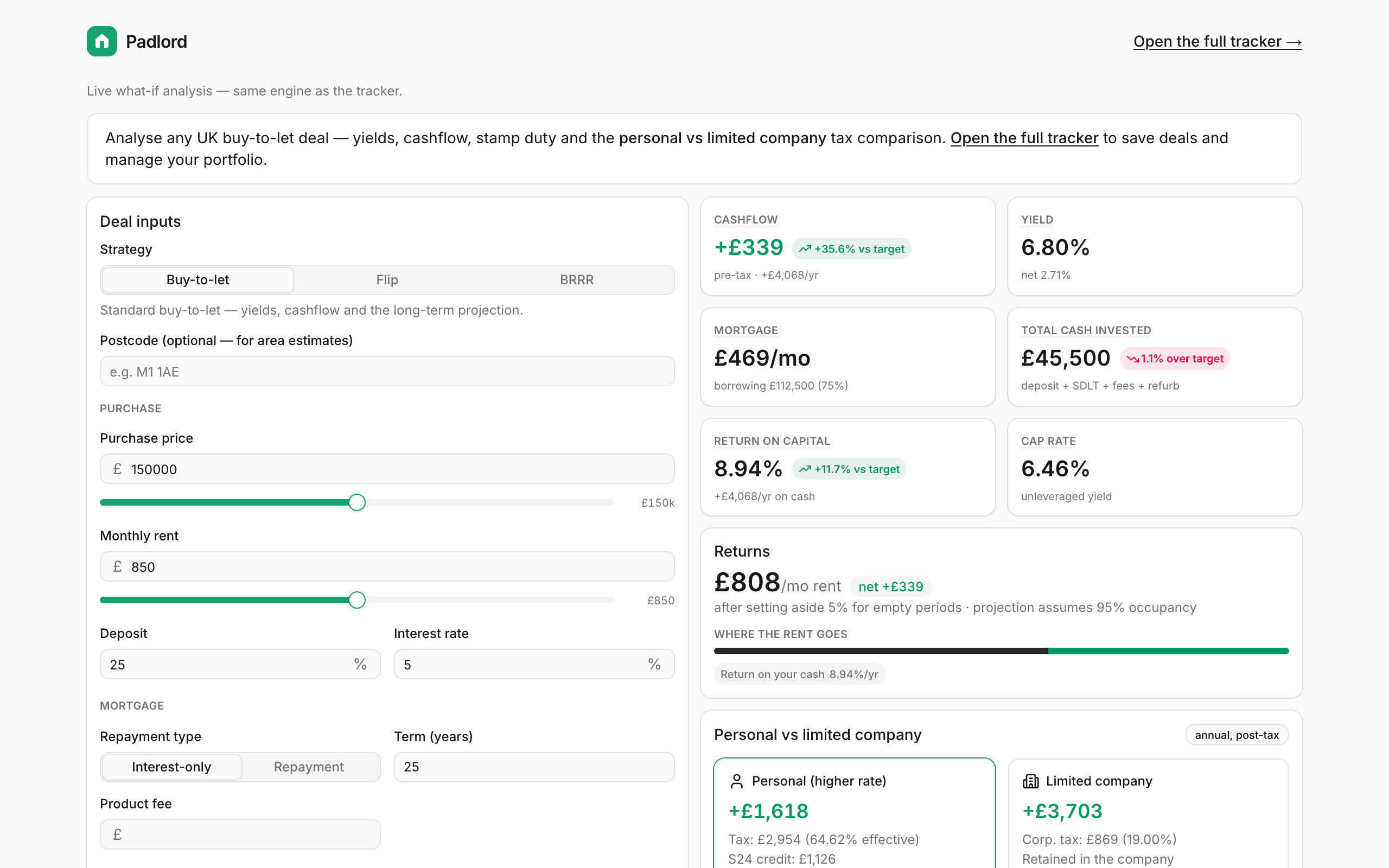This screenshot has height=868, width=1389.
Task: Click the Padlord brand name
Action: tap(156, 41)
